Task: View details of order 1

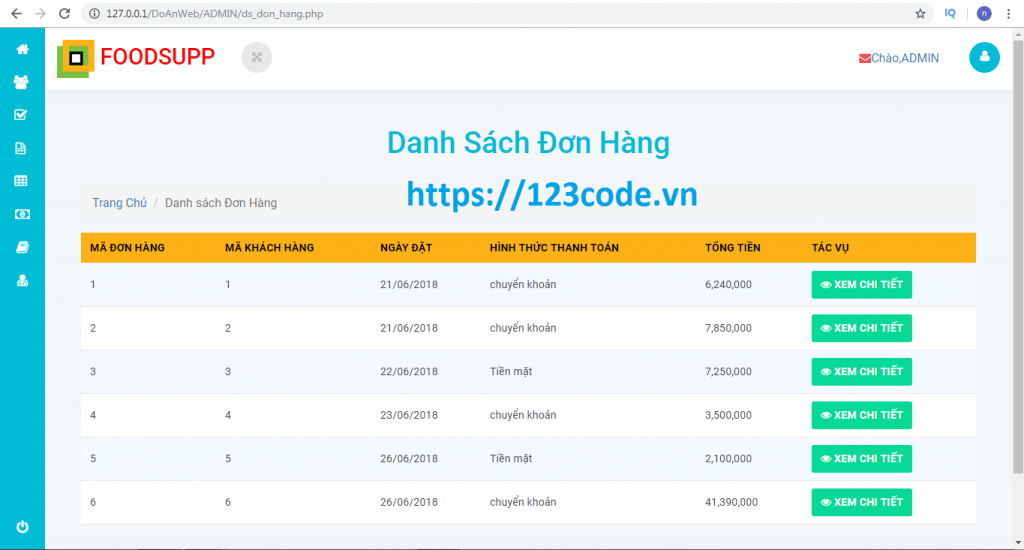Action: click(861, 285)
